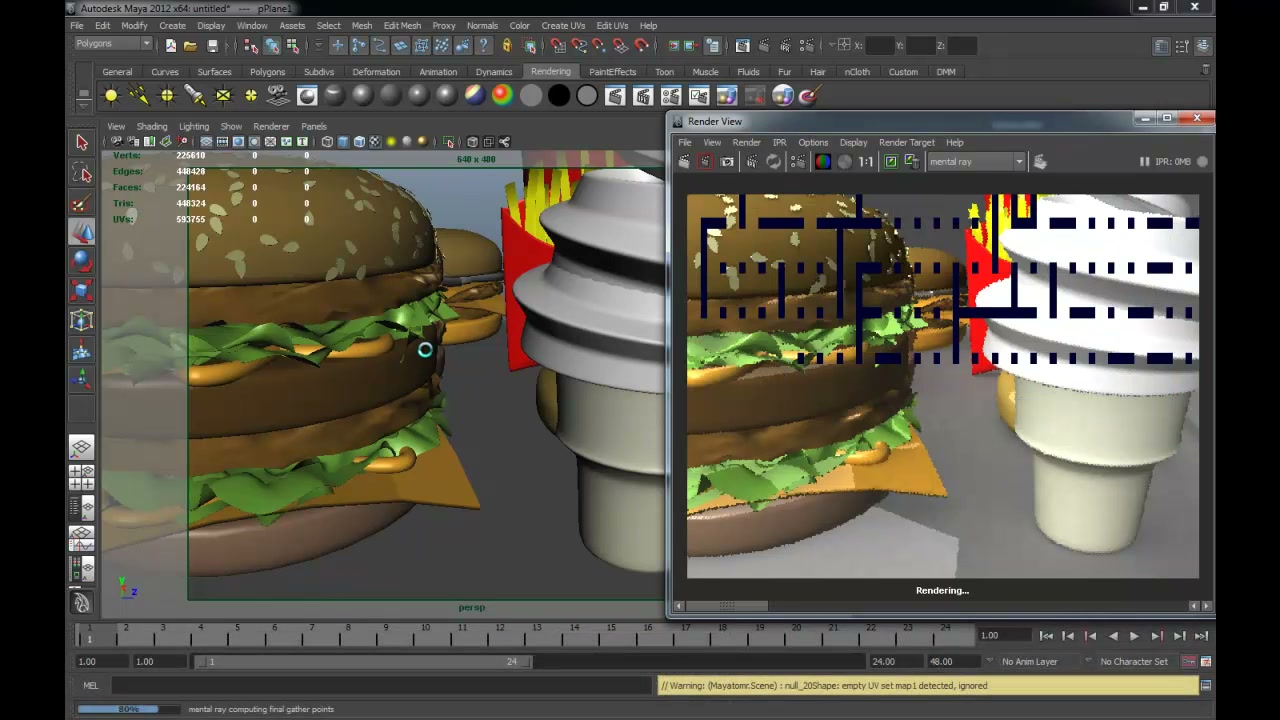Create new scene with the toolbar icon
This screenshot has height=720, width=1280.
pos(170,45)
